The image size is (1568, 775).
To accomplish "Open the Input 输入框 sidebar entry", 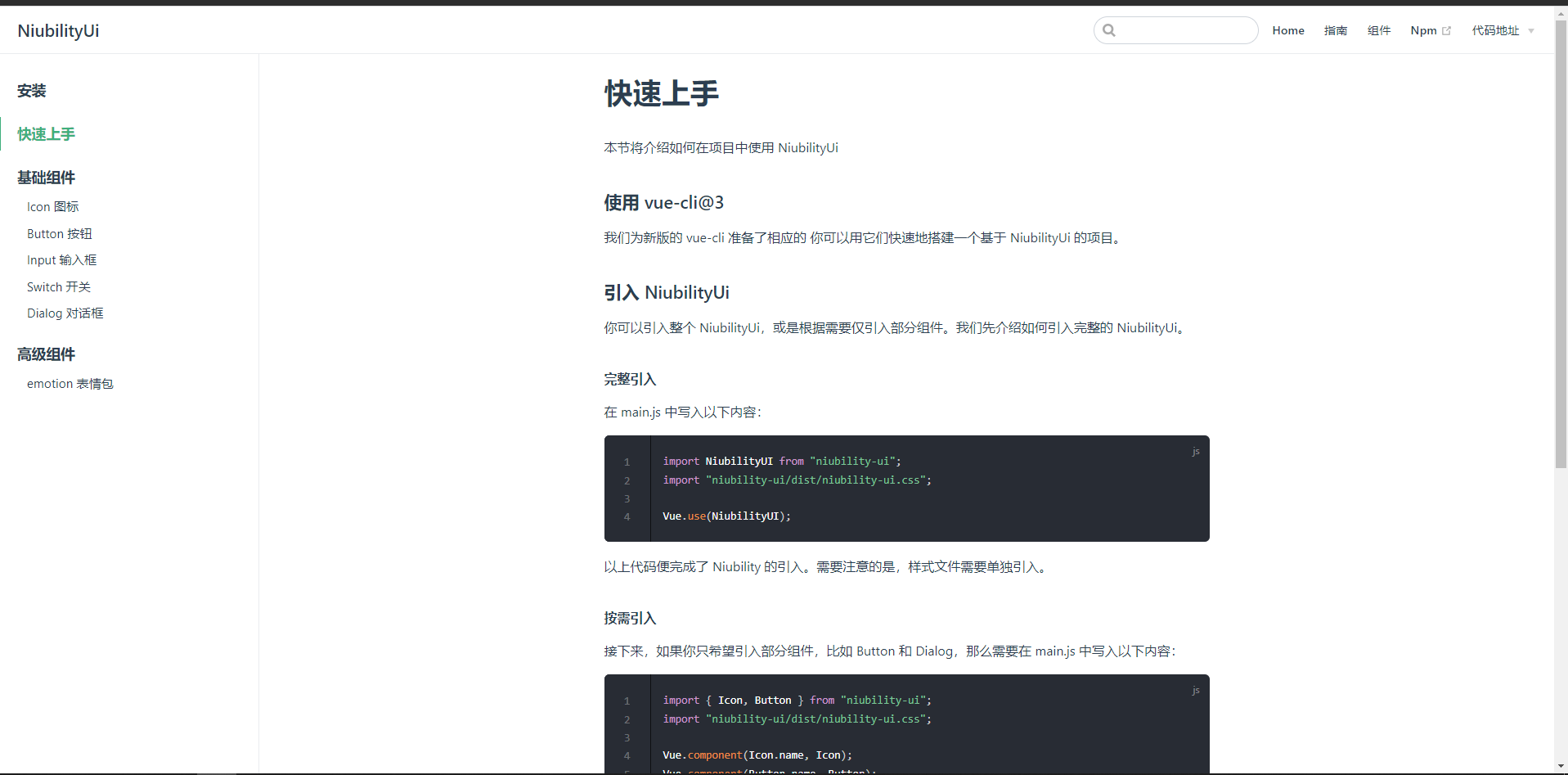I will (x=61, y=259).
